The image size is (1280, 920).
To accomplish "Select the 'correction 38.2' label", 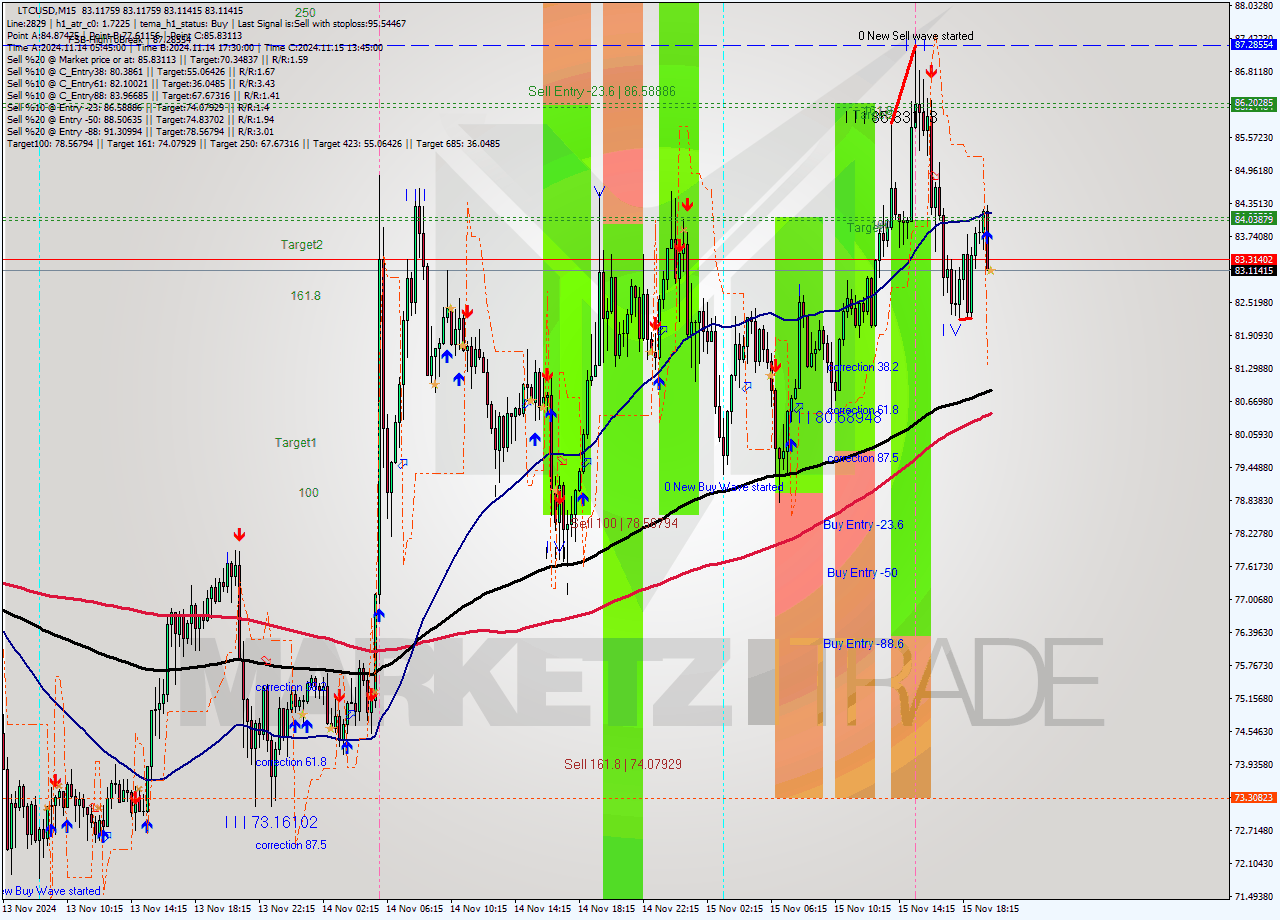I will (863, 367).
